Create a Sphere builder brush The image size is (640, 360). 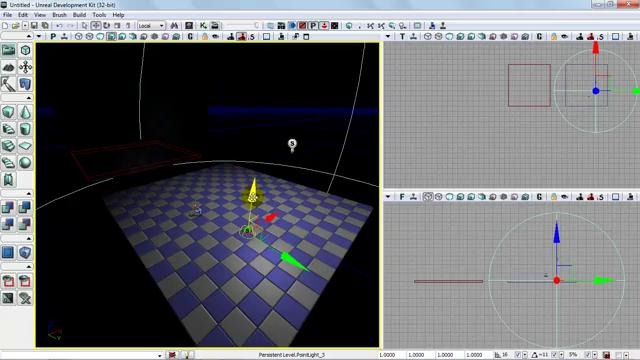[x=25, y=162]
